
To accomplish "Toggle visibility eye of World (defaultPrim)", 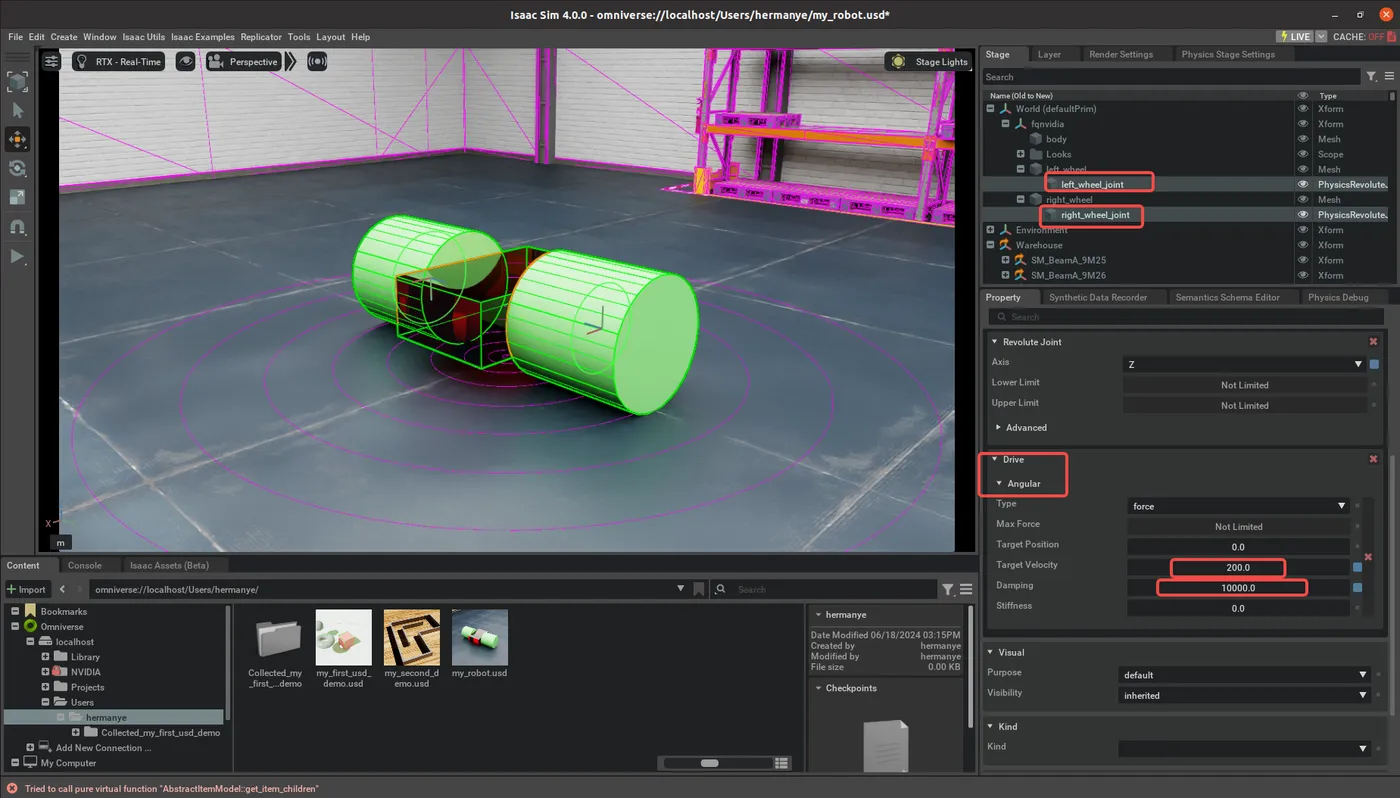I will pos(1302,109).
